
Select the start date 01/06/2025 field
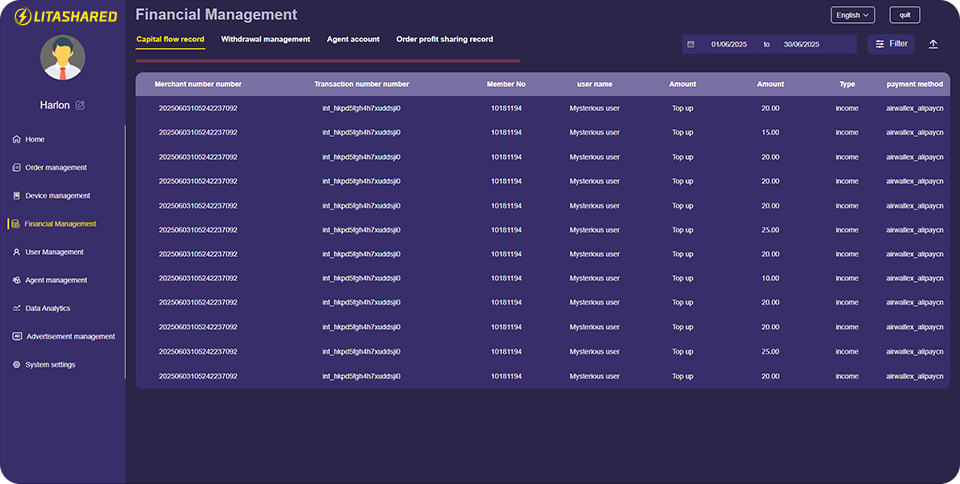pos(729,44)
